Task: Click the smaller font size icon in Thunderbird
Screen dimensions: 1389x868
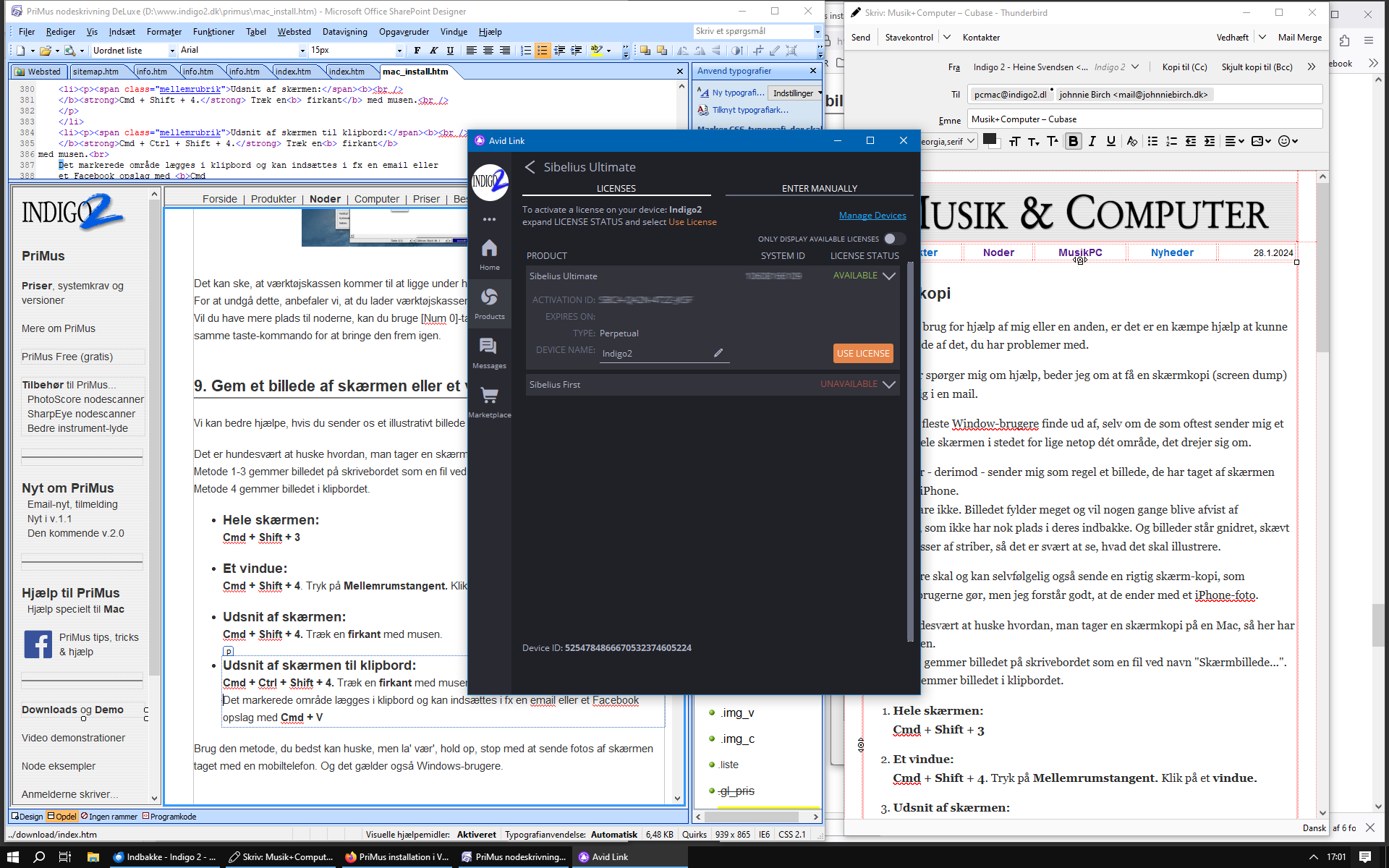Action: coord(1034,141)
